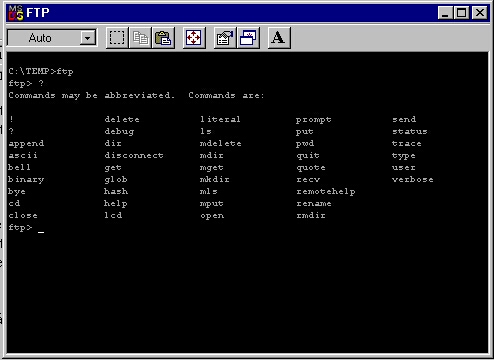Click the last 'ftp>' prompt with cursor
494x360 pixels.
click(x=26, y=228)
